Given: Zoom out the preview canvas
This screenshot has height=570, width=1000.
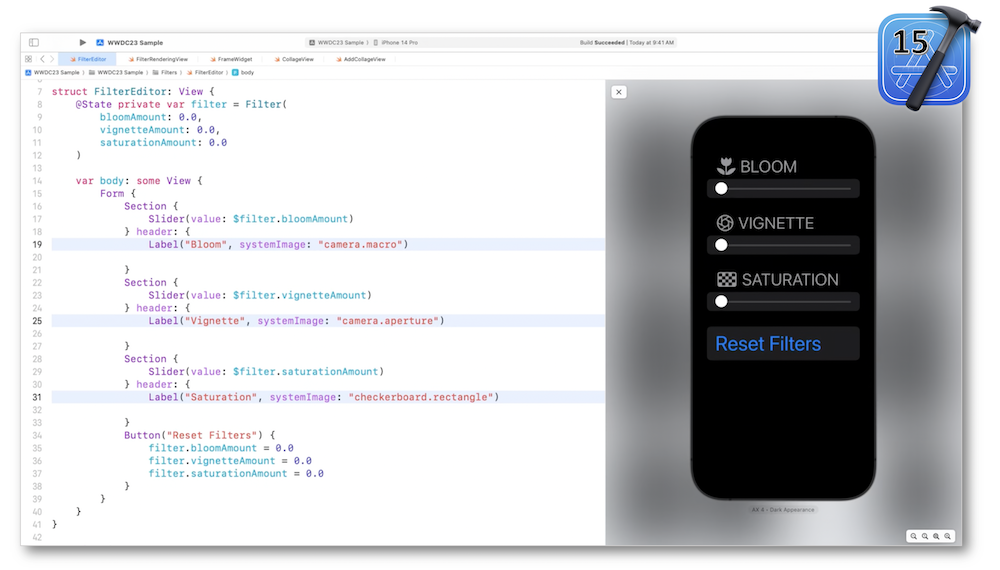Looking at the screenshot, I should tap(914, 536).
